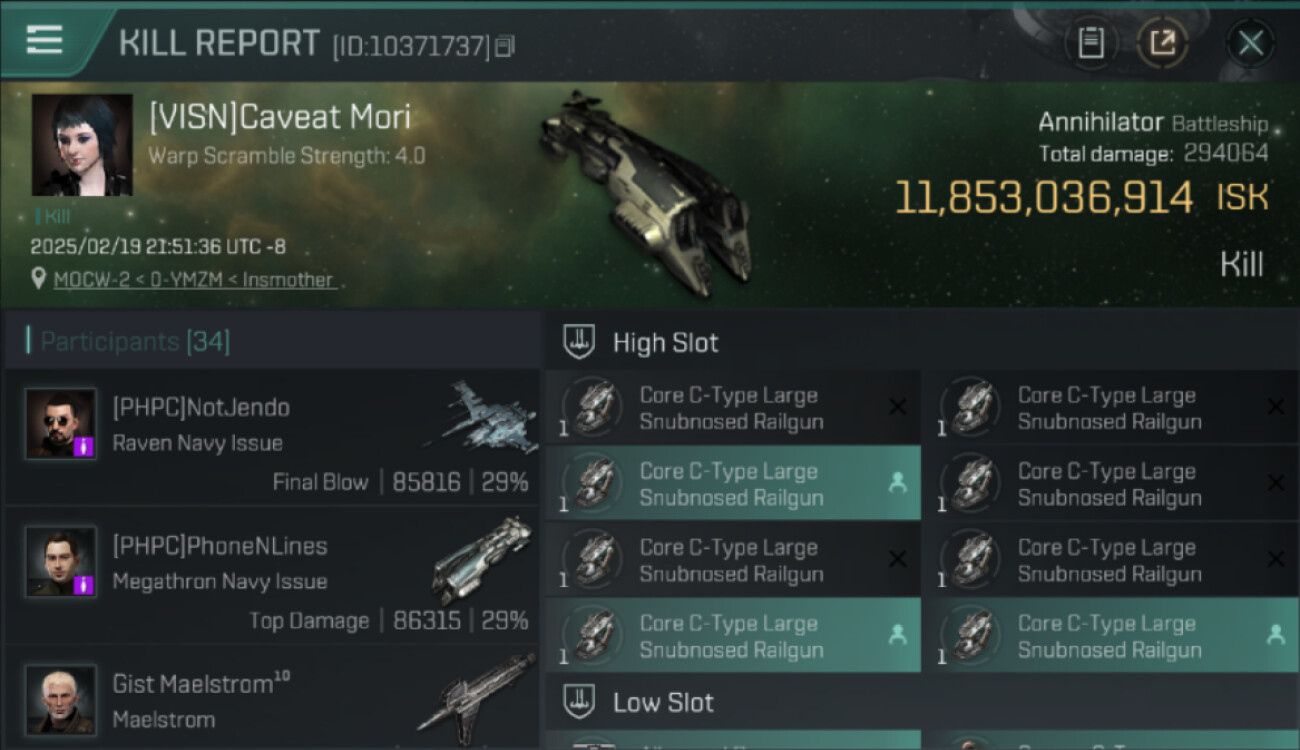Click the dropped-loot icon on the bottom-right railgun
1300x750 pixels.
pyautogui.click(x=1275, y=635)
